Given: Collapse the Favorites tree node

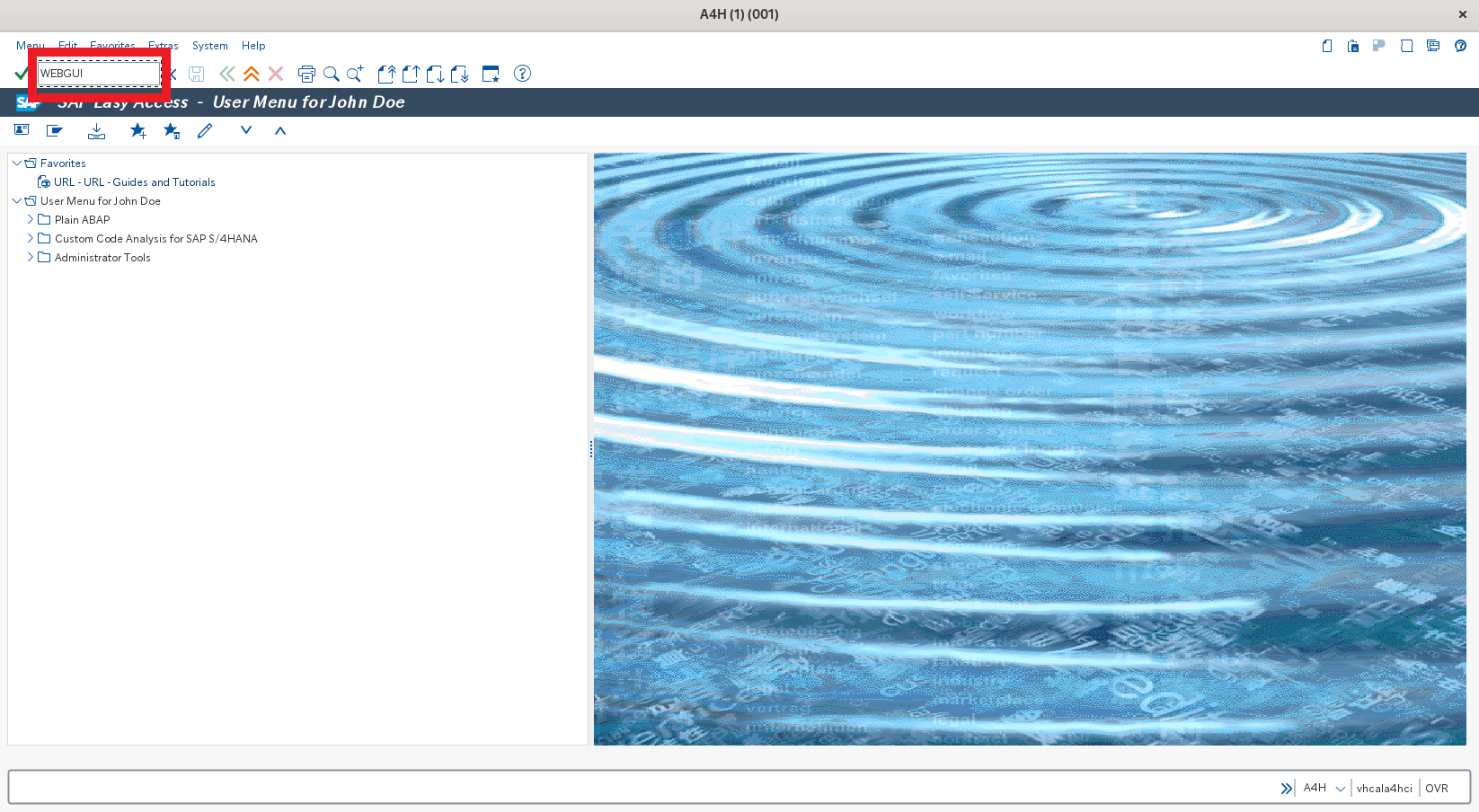Looking at the screenshot, I should 17,163.
